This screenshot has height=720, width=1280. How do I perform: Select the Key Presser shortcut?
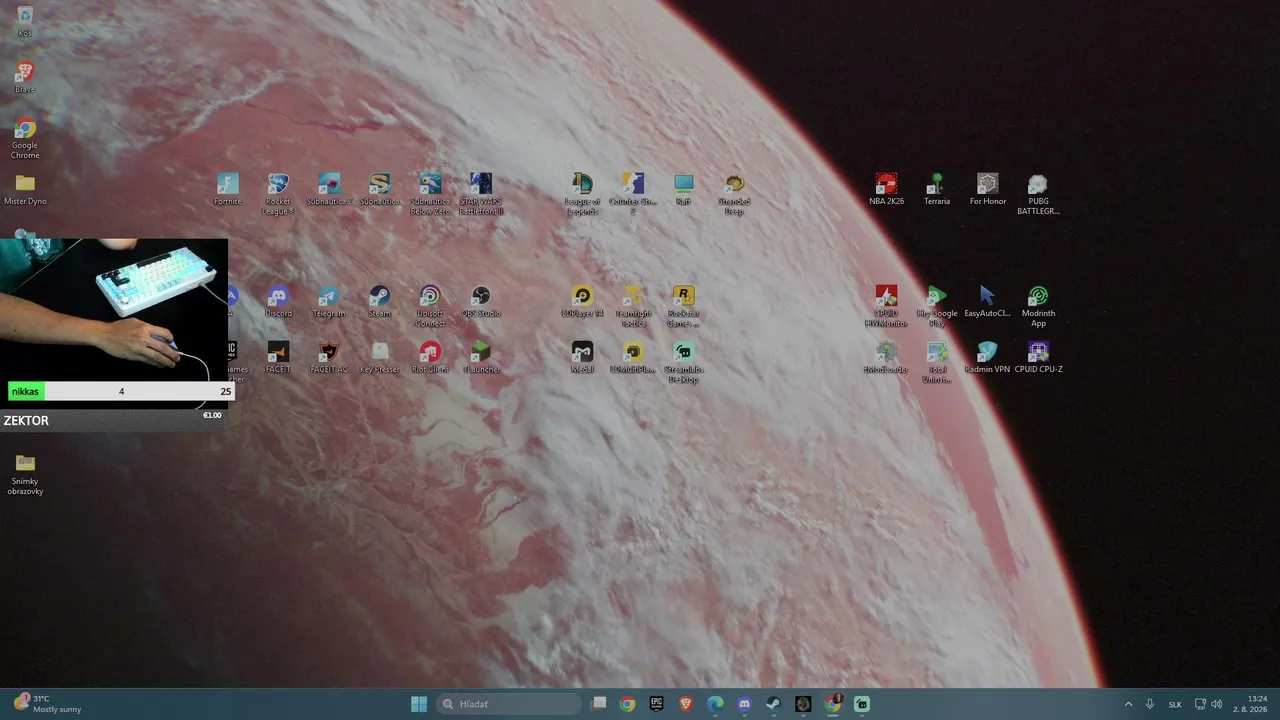pyautogui.click(x=380, y=357)
